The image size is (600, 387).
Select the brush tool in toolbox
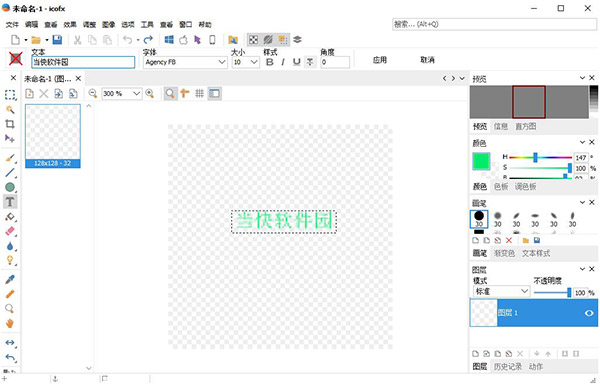(10, 158)
